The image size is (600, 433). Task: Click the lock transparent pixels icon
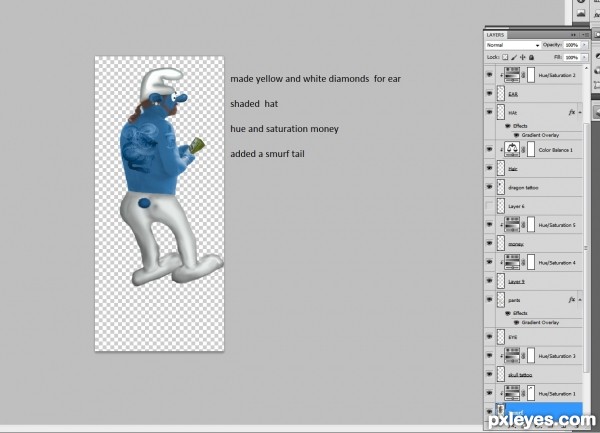click(x=505, y=57)
